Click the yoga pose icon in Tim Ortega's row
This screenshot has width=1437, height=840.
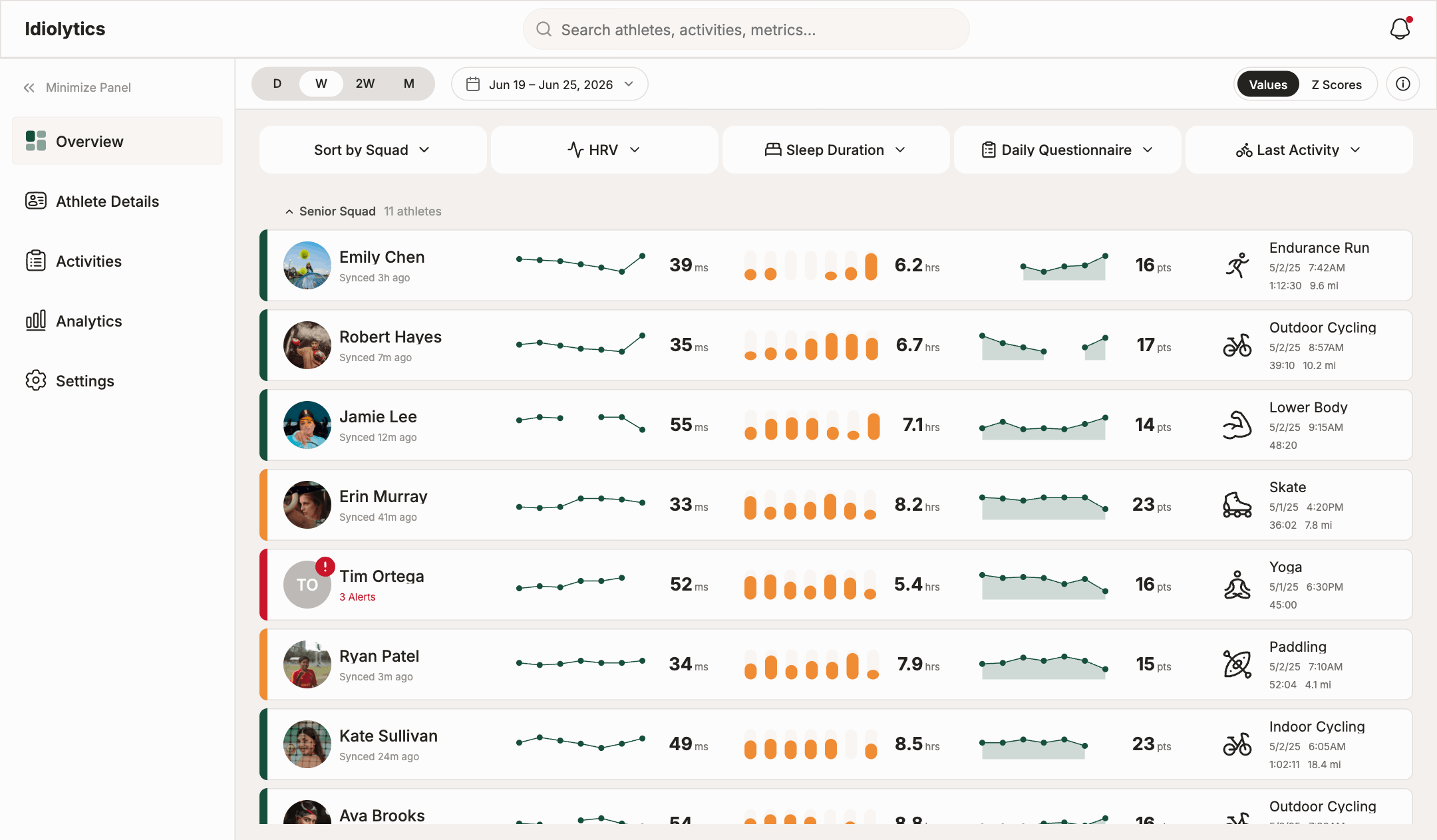[x=1237, y=585]
